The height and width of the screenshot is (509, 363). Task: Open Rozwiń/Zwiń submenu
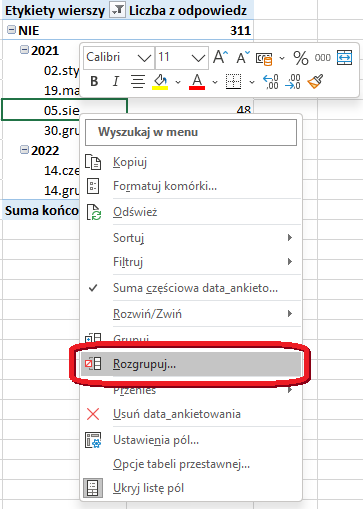point(191,314)
